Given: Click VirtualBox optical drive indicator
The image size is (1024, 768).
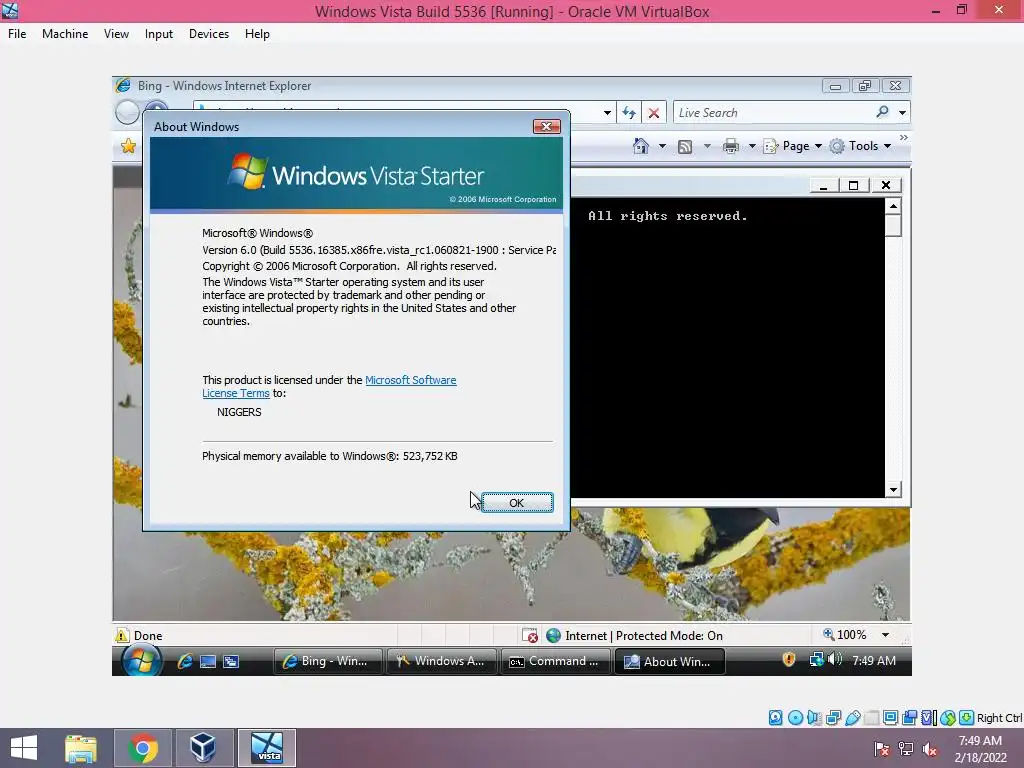Looking at the screenshot, I should [x=795, y=718].
